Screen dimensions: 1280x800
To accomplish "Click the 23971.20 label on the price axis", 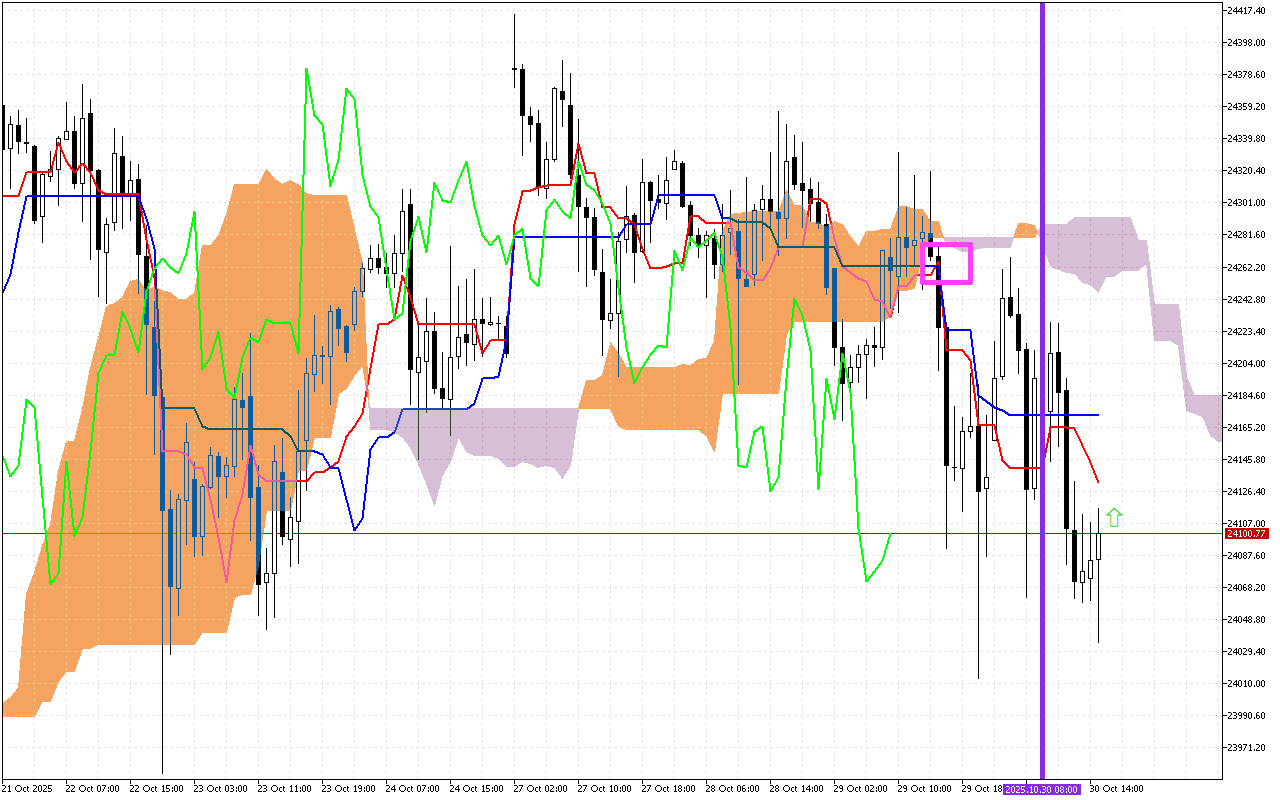I will point(1246,747).
